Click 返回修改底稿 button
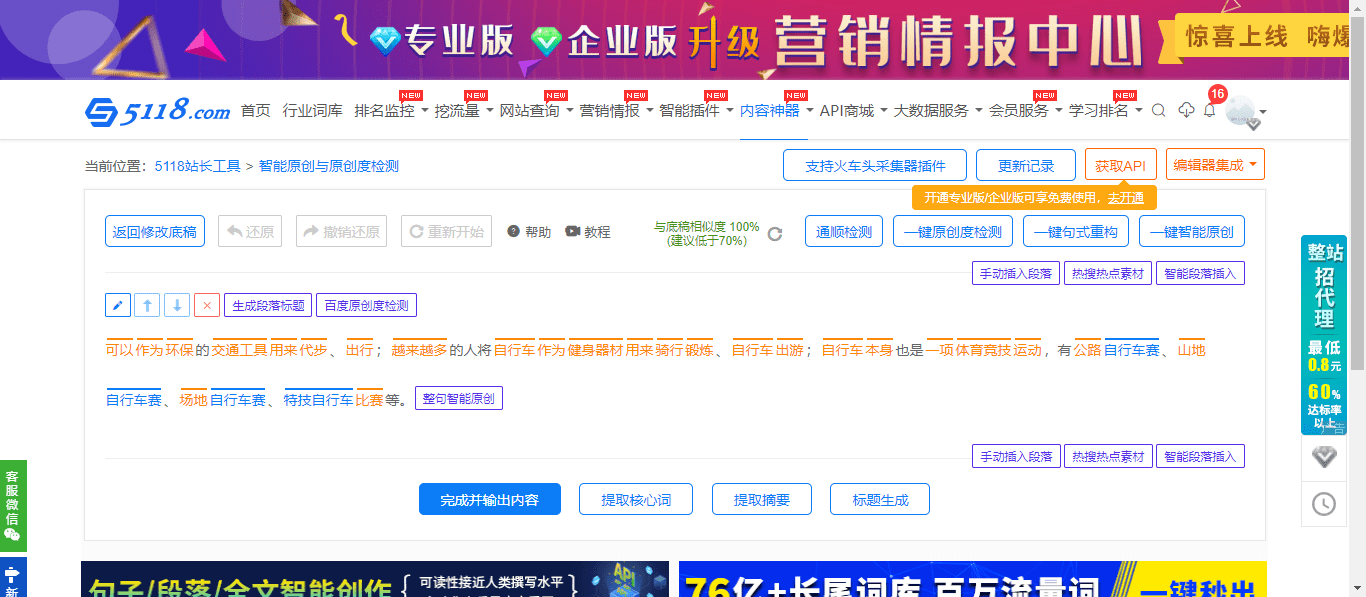This screenshot has height=597, width=1366. pyautogui.click(x=155, y=232)
